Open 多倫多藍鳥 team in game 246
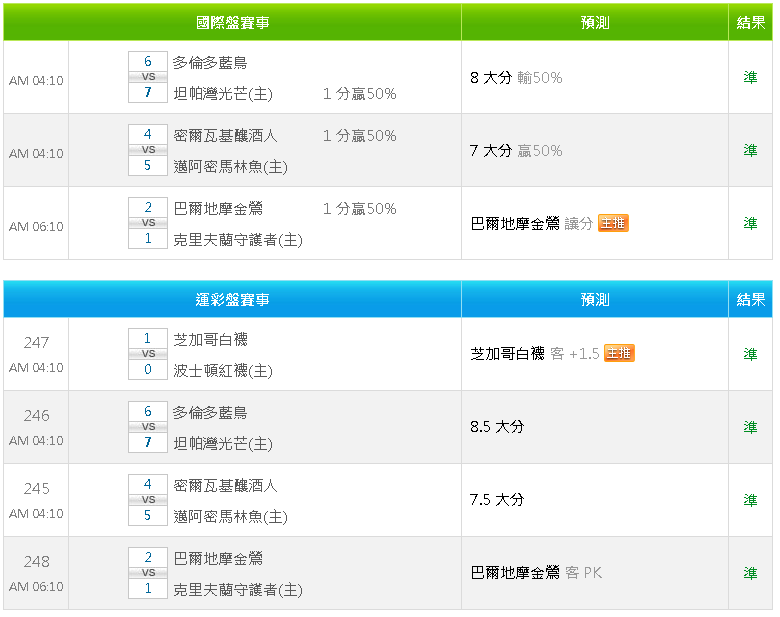 click(x=210, y=412)
